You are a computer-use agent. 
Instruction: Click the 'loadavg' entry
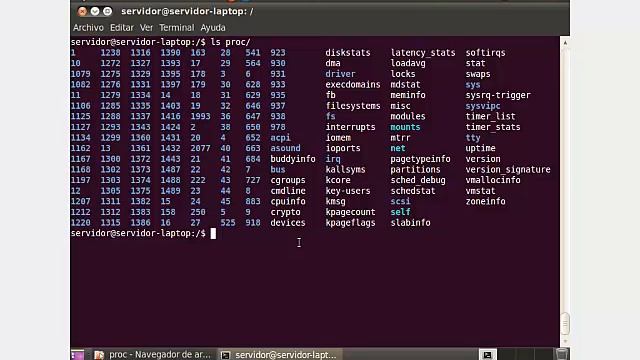click(x=408, y=64)
